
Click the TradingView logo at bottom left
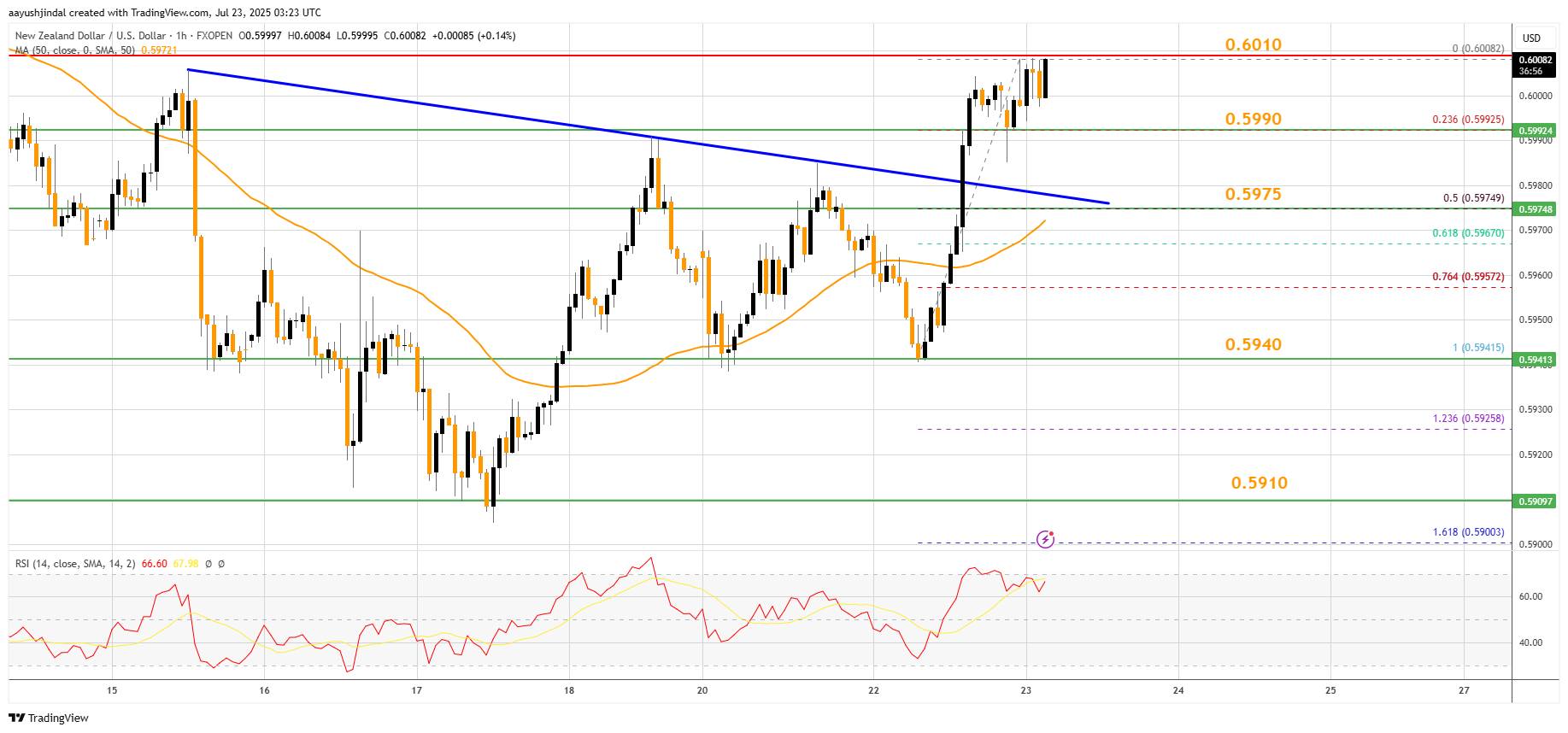pos(50,718)
